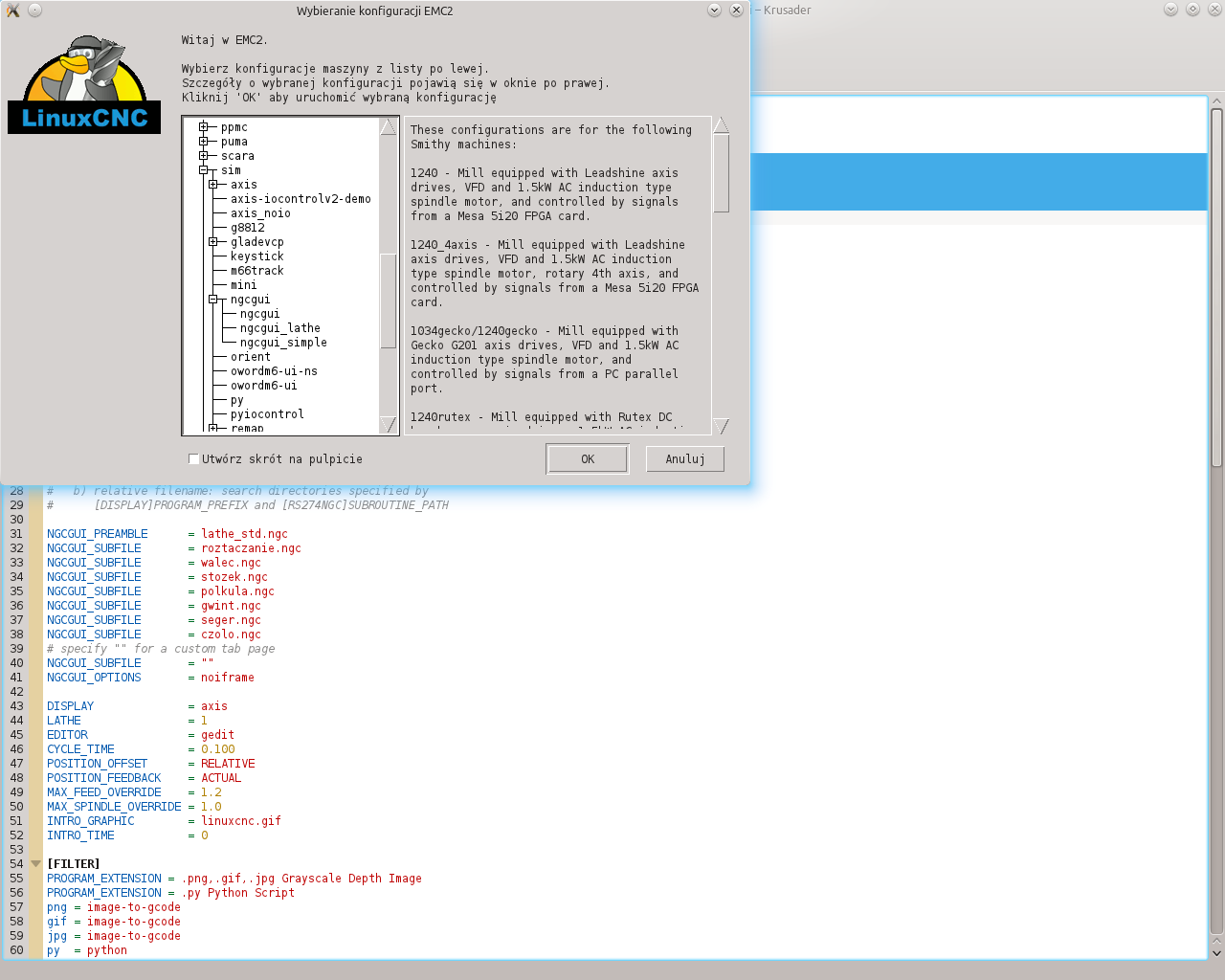Select the keystick configuration
The image size is (1225, 980).
pos(256,256)
